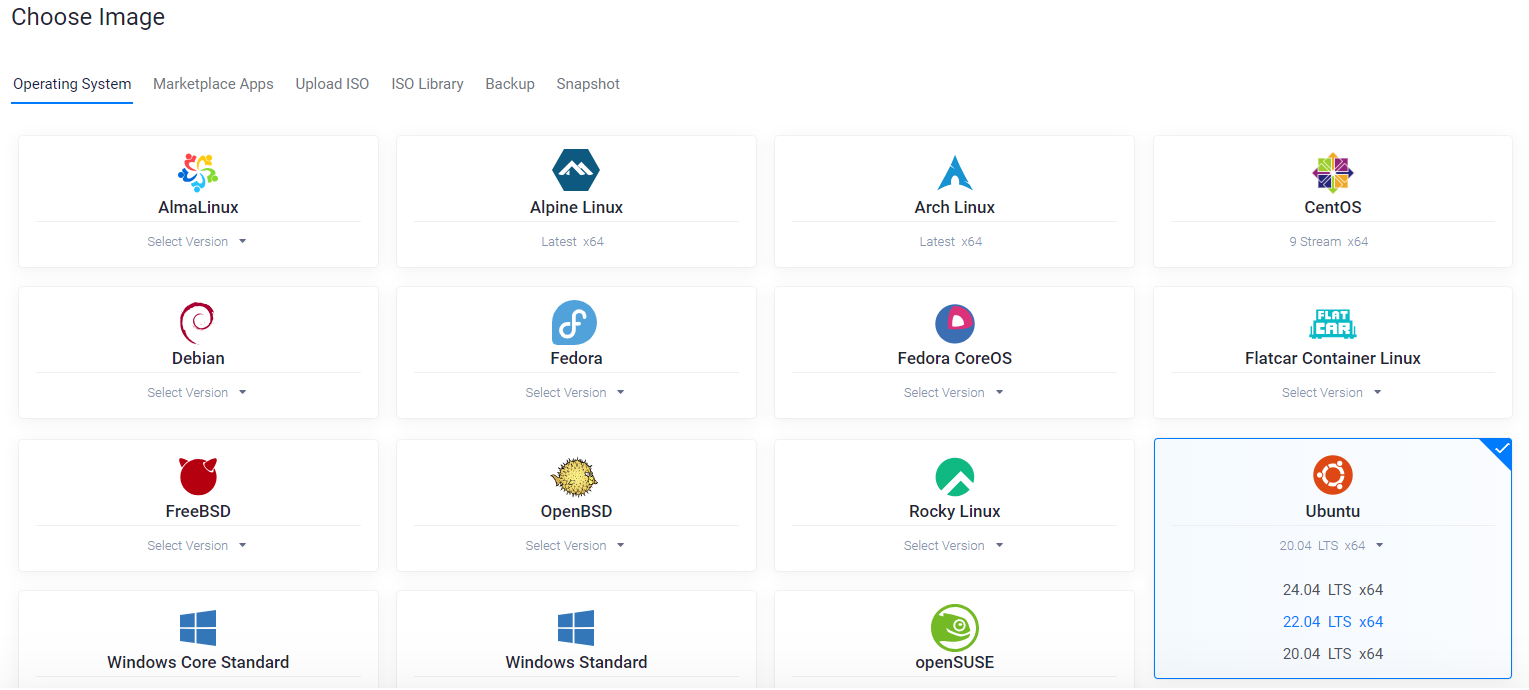Switch to the Backup tab

510,84
